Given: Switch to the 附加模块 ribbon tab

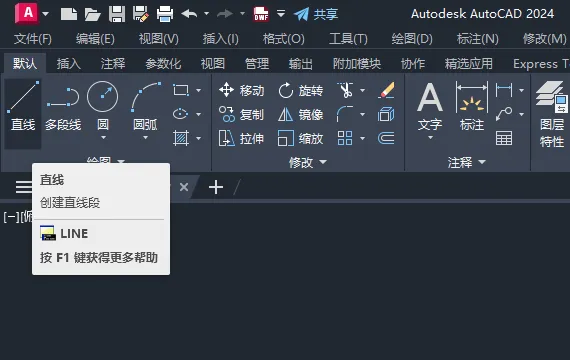Looking at the screenshot, I should [357, 64].
